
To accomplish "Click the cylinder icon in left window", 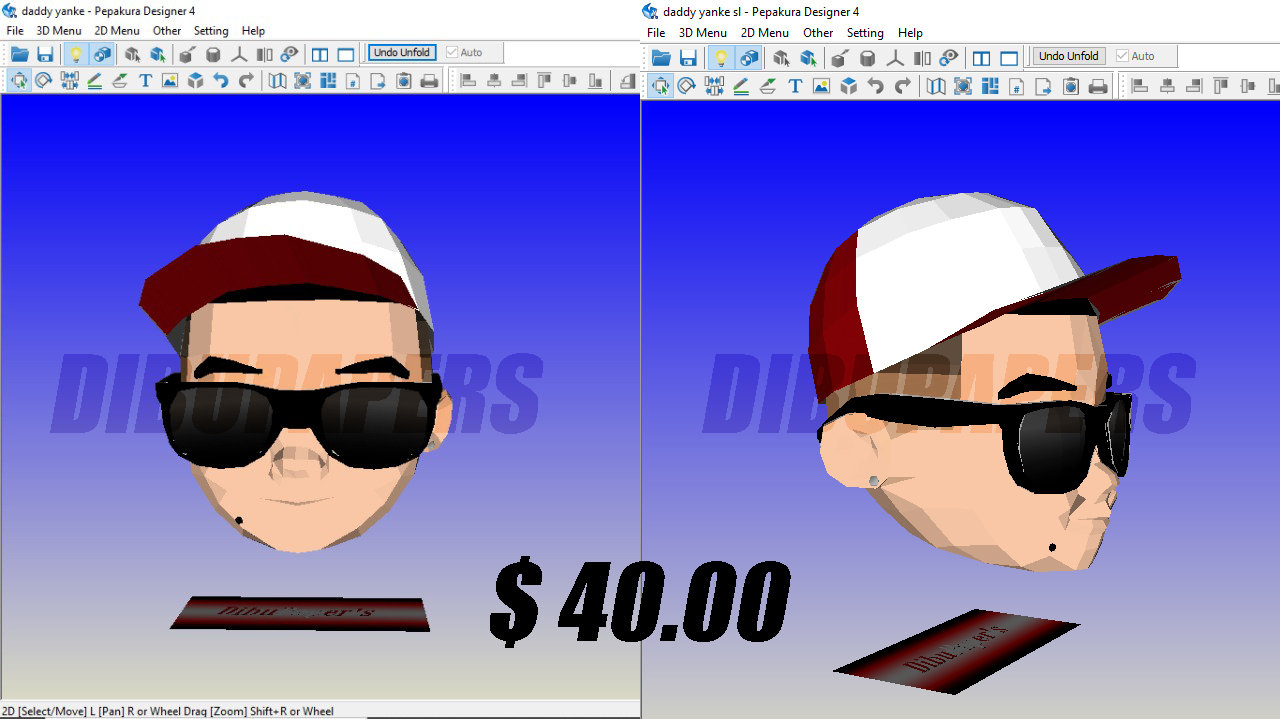I will tap(213, 54).
